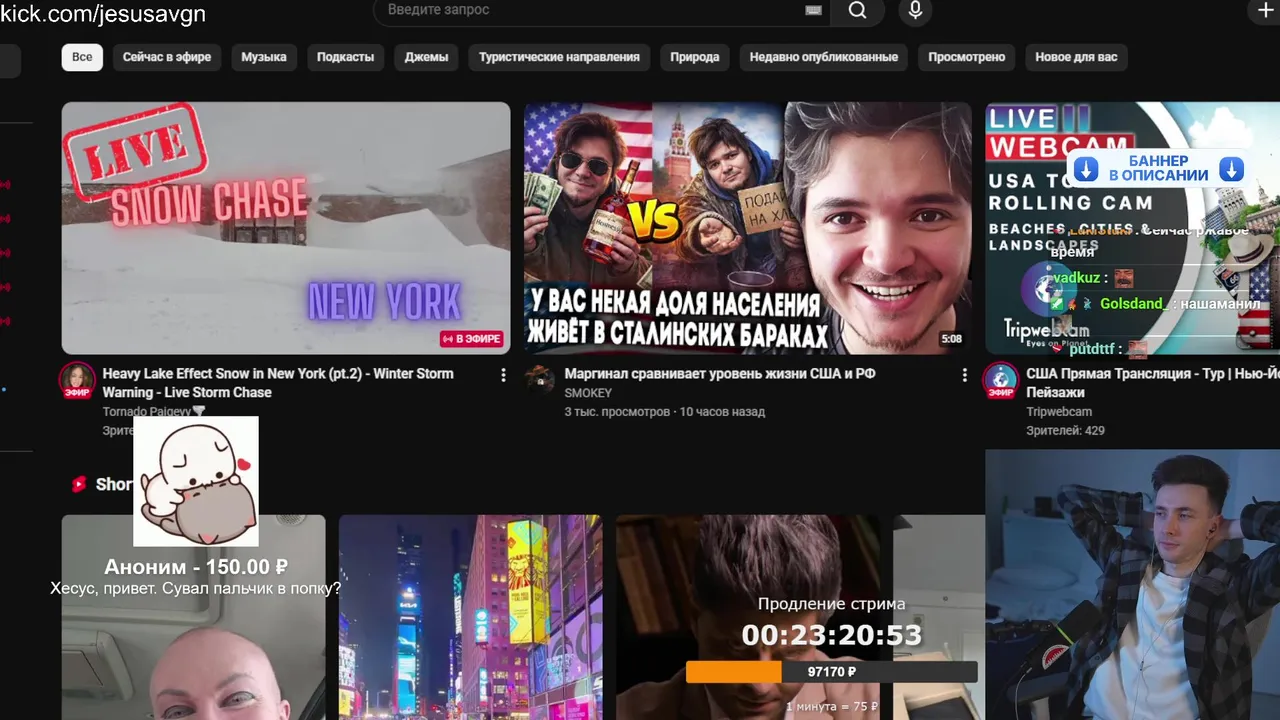Screen dimensions: 1280x720
Task: Open options menu for Маргинал сравнивает video
Action: 964,375
